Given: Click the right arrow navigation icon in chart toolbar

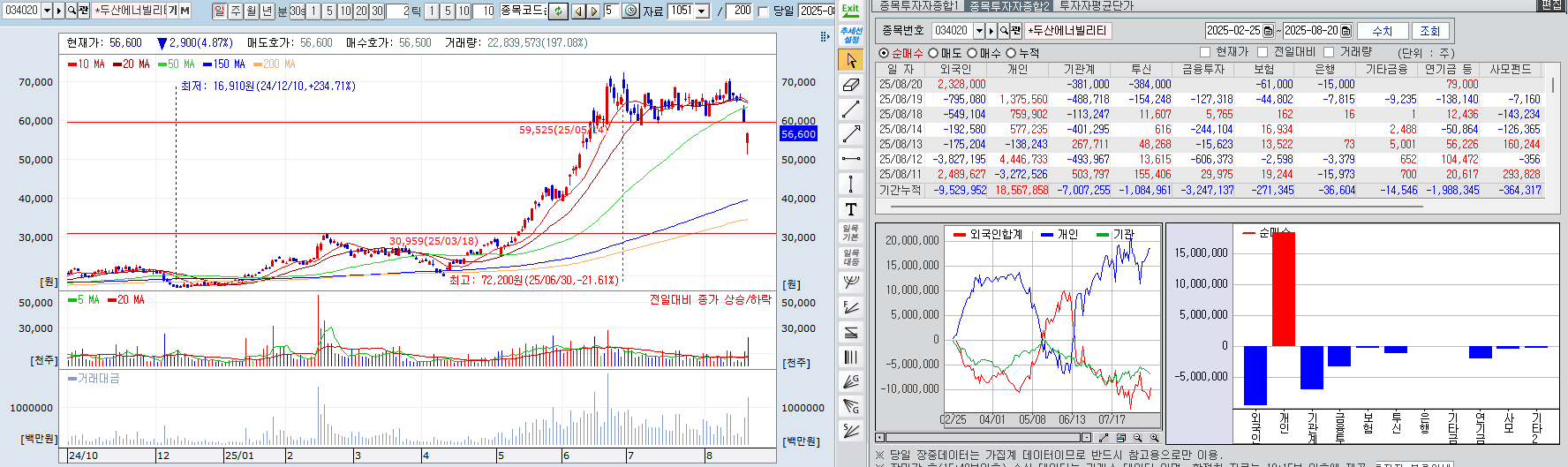Looking at the screenshot, I should click(593, 11).
